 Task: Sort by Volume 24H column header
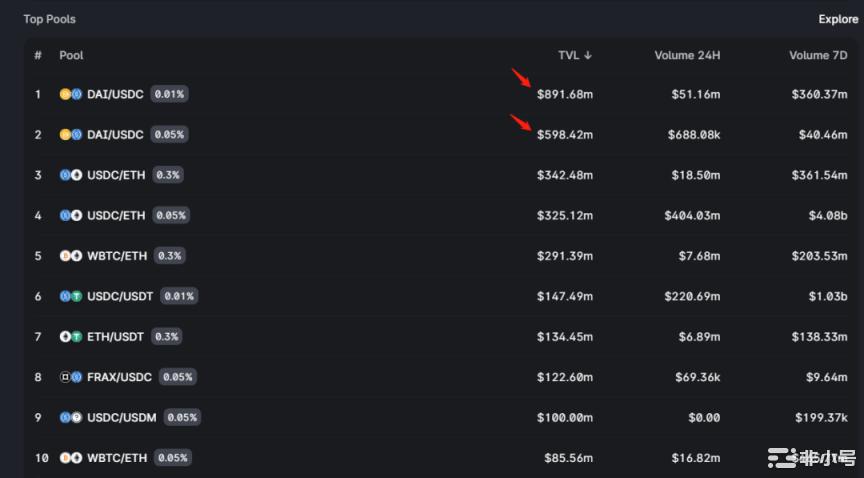click(x=687, y=55)
